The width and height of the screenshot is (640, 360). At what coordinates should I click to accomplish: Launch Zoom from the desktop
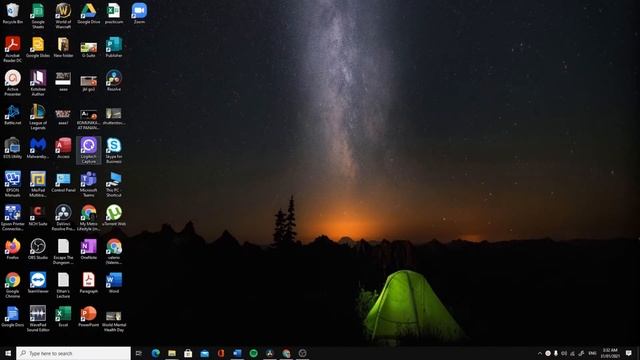[x=139, y=13]
